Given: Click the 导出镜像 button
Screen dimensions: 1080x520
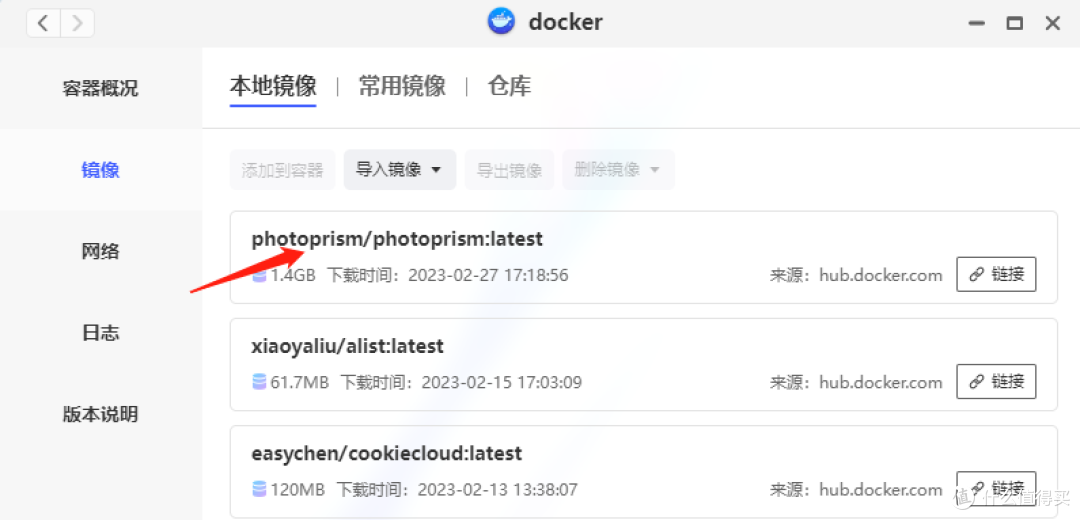Looking at the screenshot, I should [509, 169].
